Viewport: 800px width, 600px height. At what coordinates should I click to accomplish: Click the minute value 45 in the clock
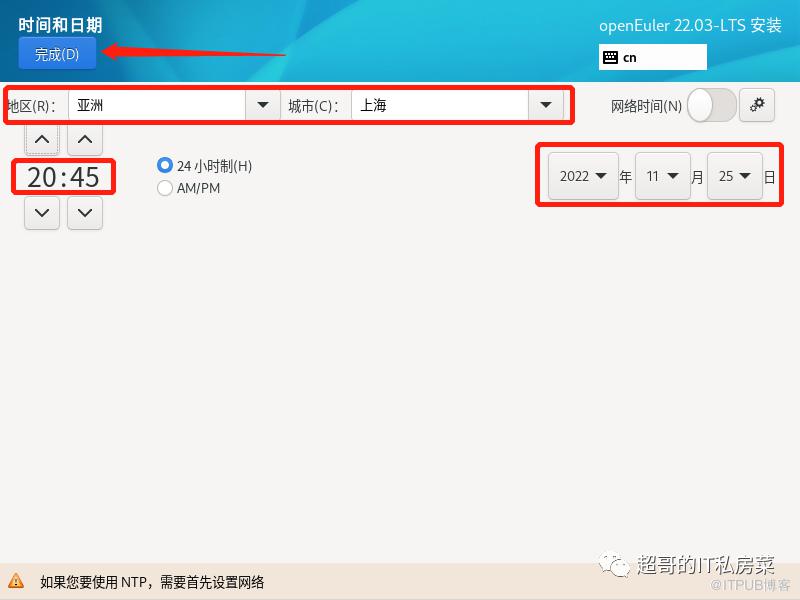point(85,177)
